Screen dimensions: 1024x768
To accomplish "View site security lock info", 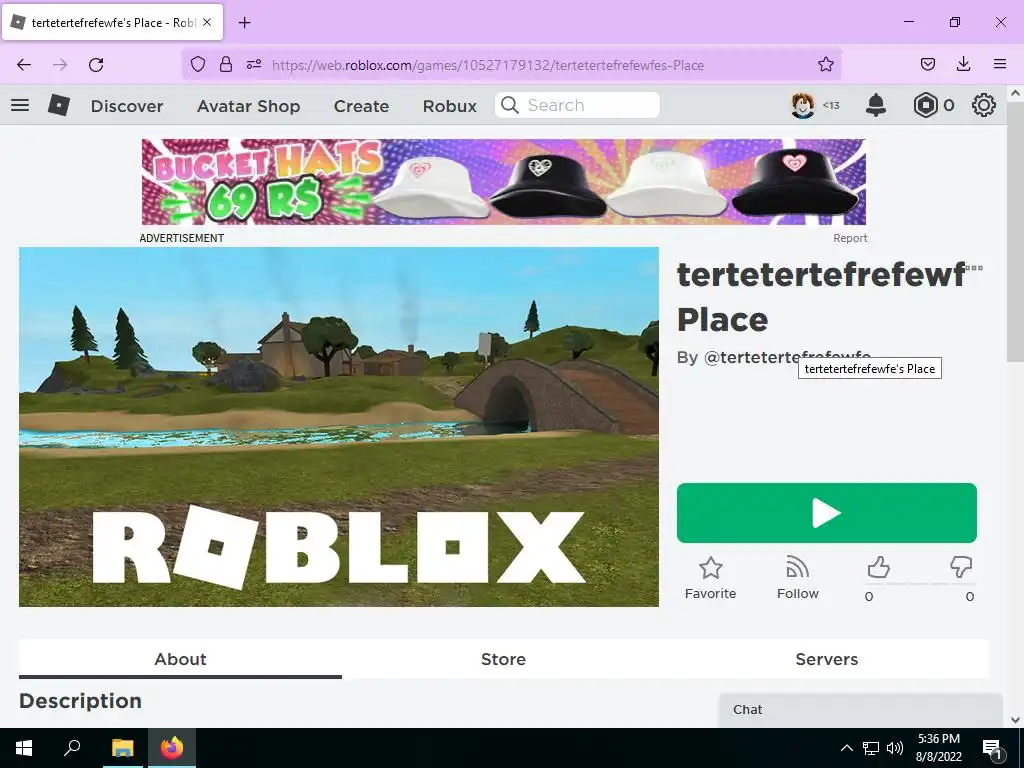I will tap(226, 64).
